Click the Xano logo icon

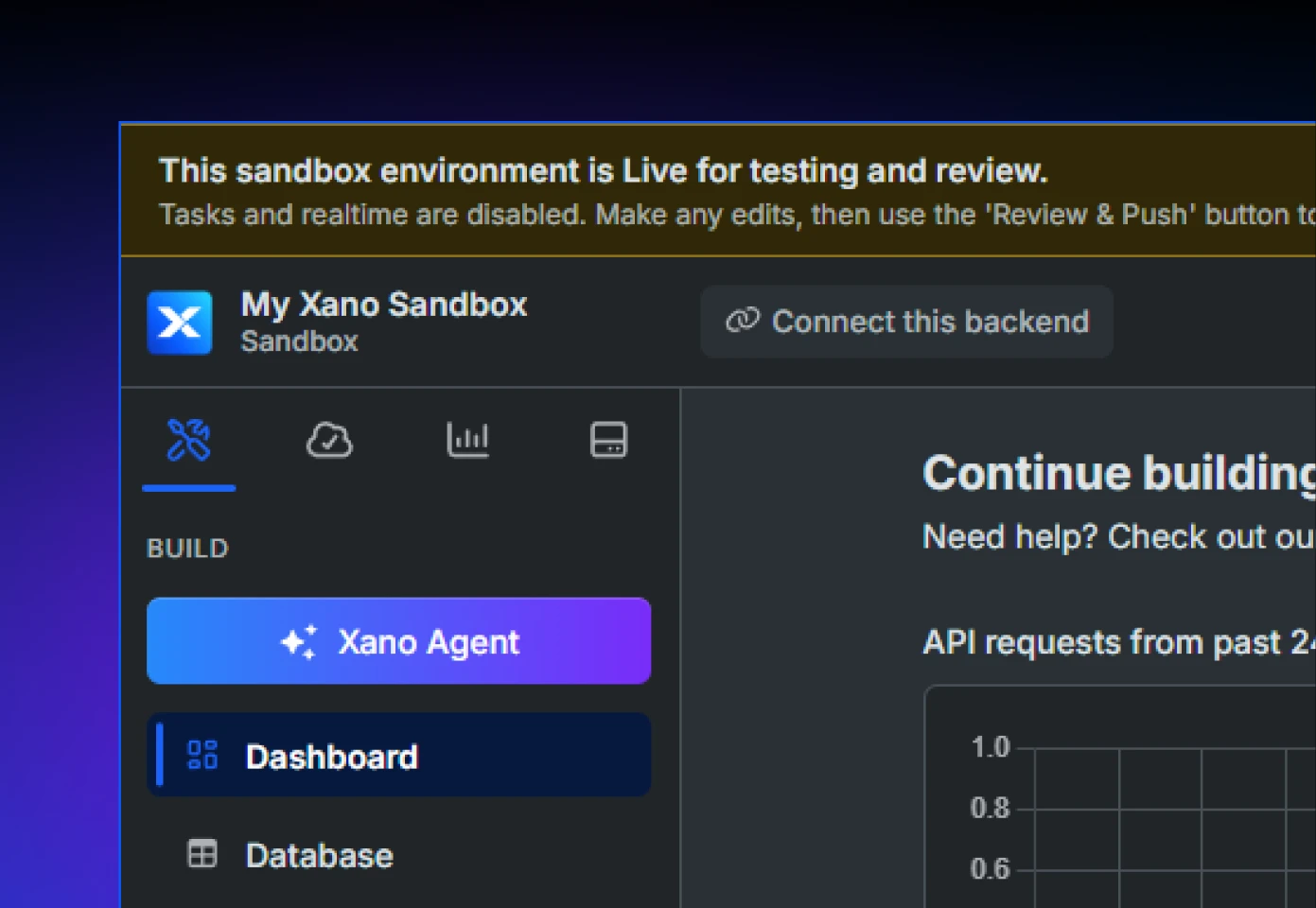point(180,323)
